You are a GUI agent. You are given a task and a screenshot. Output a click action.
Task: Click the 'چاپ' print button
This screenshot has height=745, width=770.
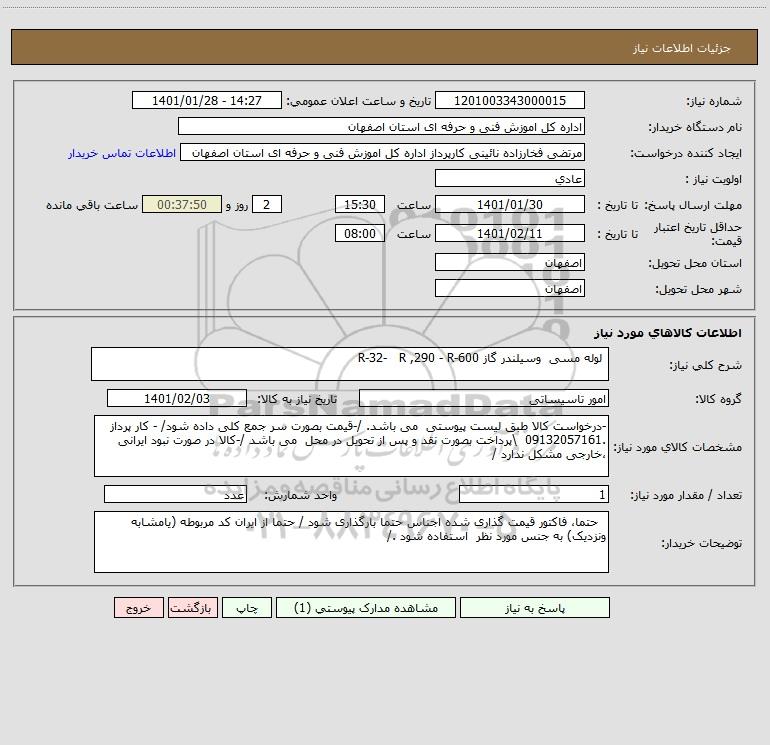(247, 607)
